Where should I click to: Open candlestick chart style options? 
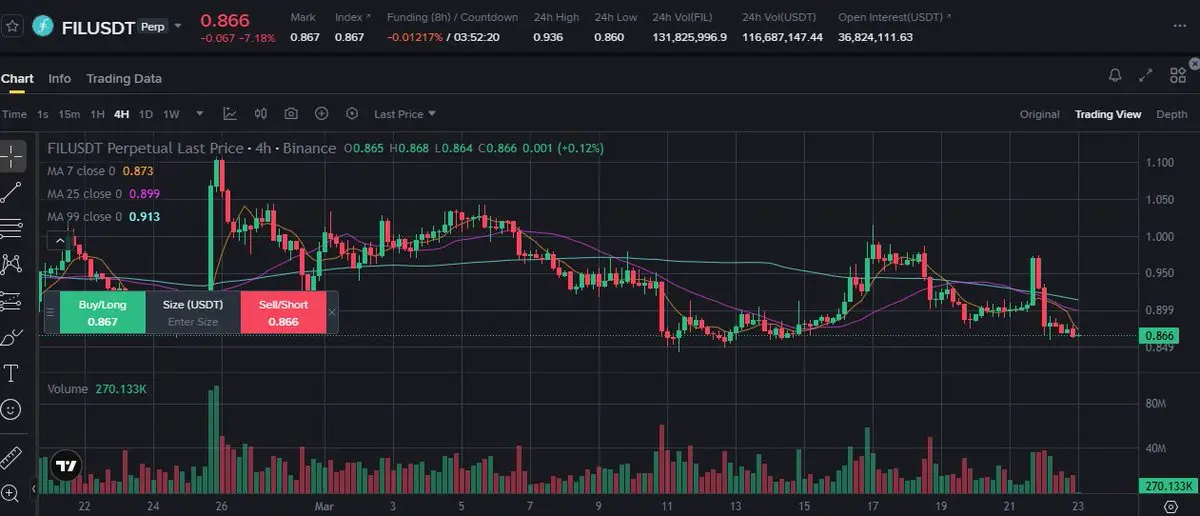tap(261, 114)
